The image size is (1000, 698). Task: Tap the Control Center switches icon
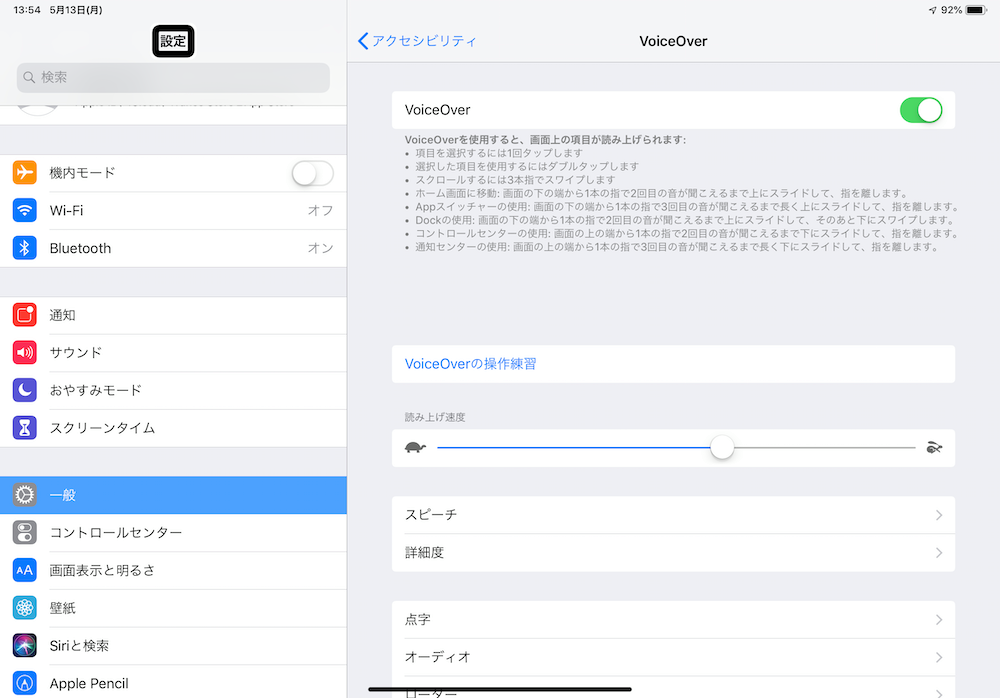coord(24,532)
